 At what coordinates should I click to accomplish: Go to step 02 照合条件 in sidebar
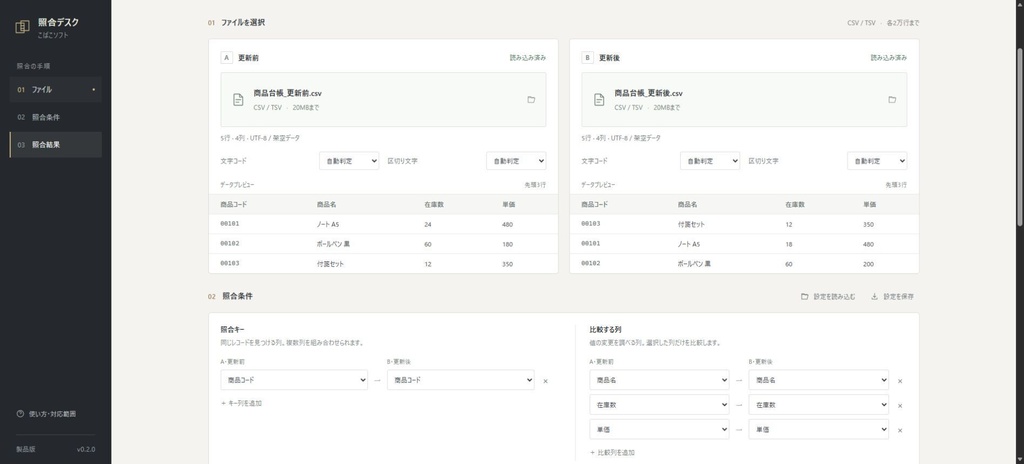[x=56, y=117]
